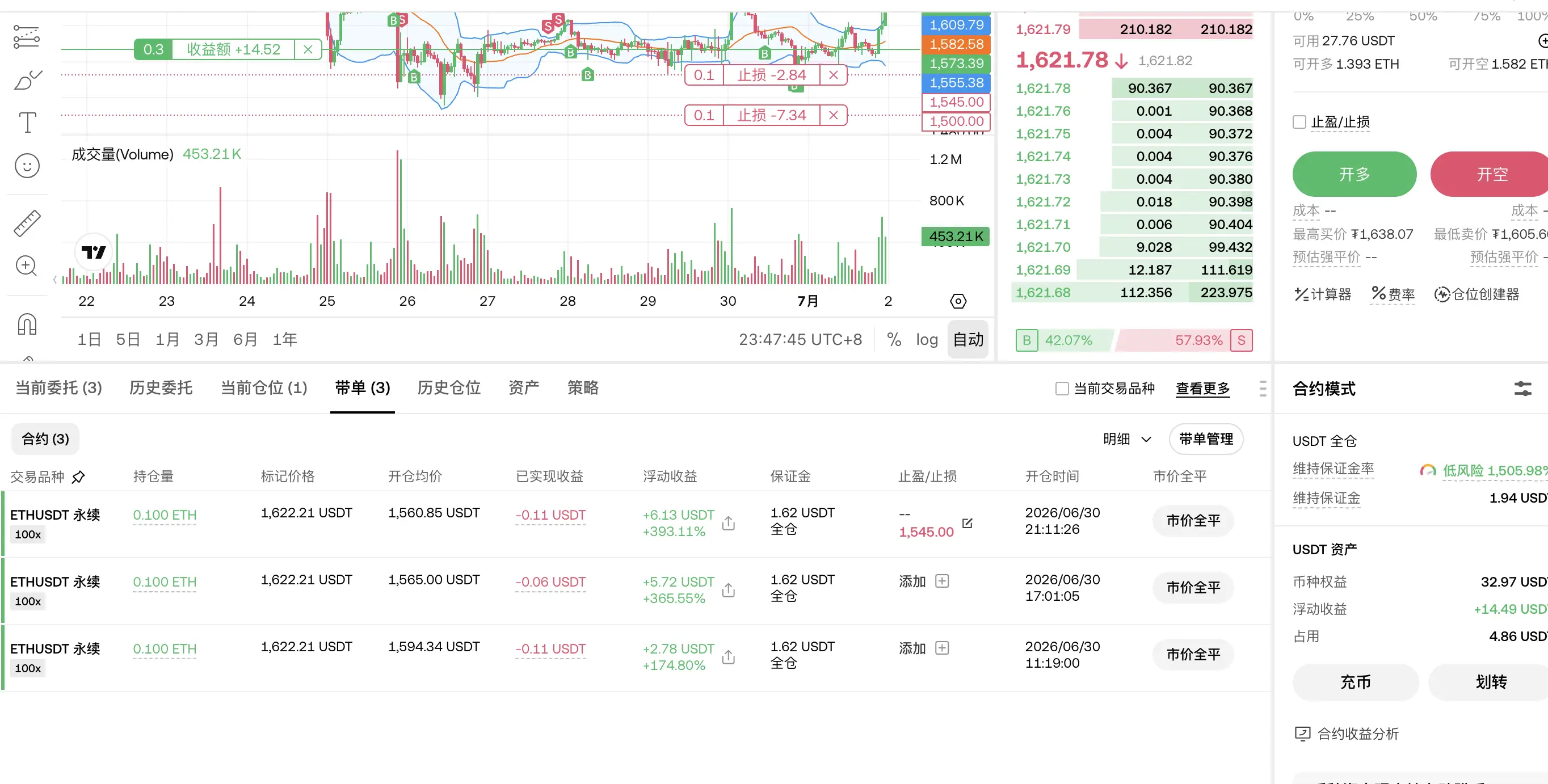Open the 当前仓位 (1) tab
Screen dimensions: 1548x784
[264, 388]
